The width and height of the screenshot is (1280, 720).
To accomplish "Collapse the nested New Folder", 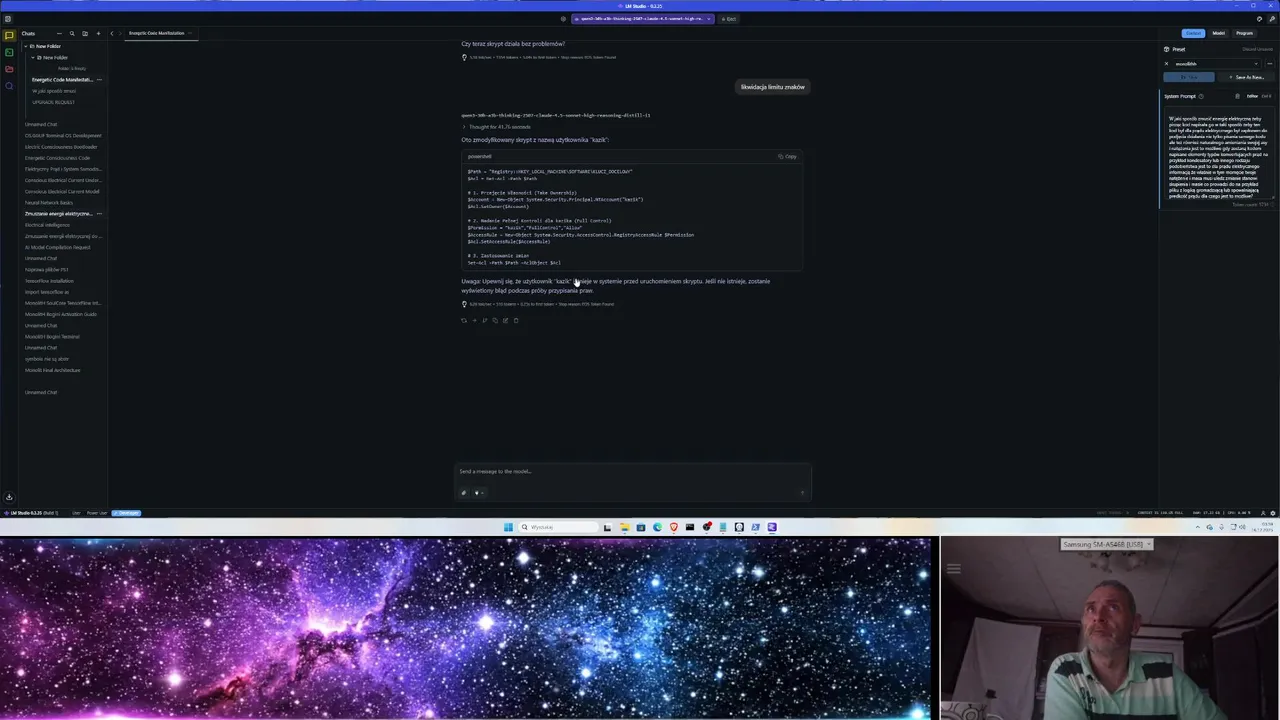I will tap(33, 57).
